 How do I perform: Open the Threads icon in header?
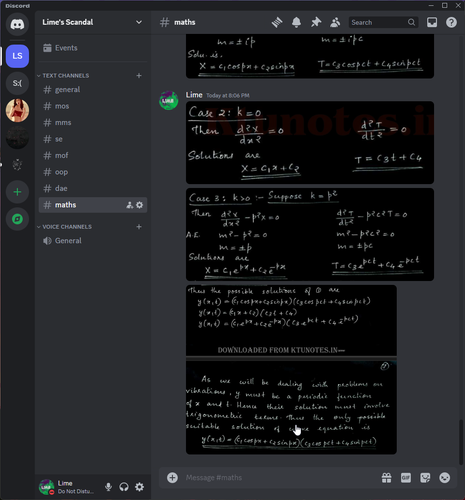[x=277, y=22]
